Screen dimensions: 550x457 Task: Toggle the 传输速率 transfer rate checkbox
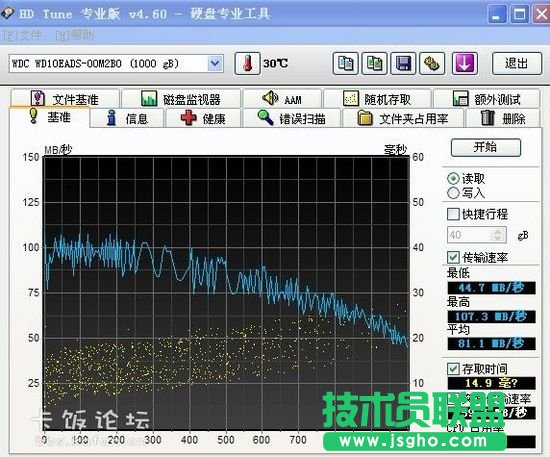(453, 257)
